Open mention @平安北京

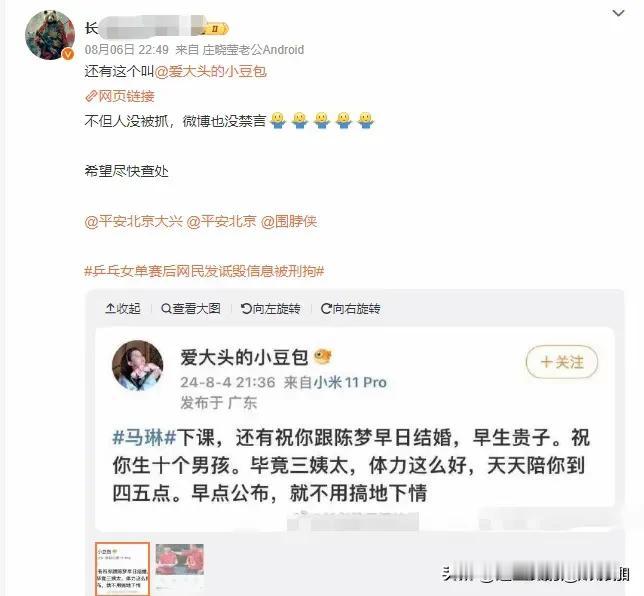tap(221, 221)
